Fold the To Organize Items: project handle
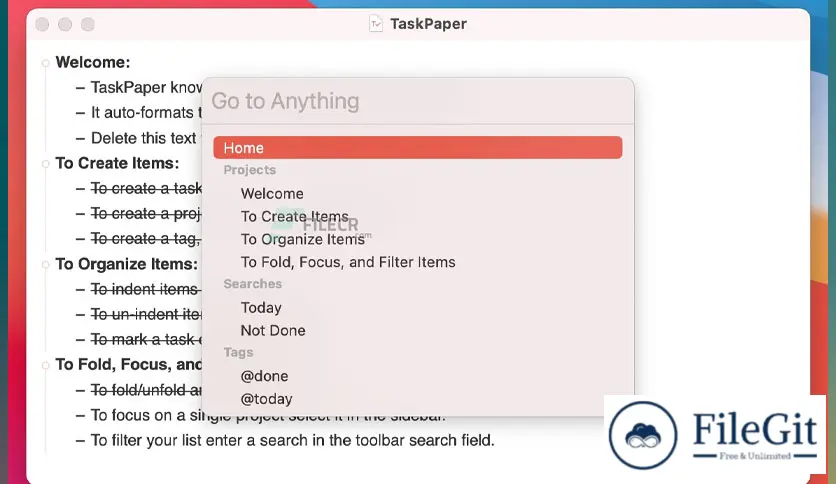Screen dimensions: 836x484 coord(45,265)
